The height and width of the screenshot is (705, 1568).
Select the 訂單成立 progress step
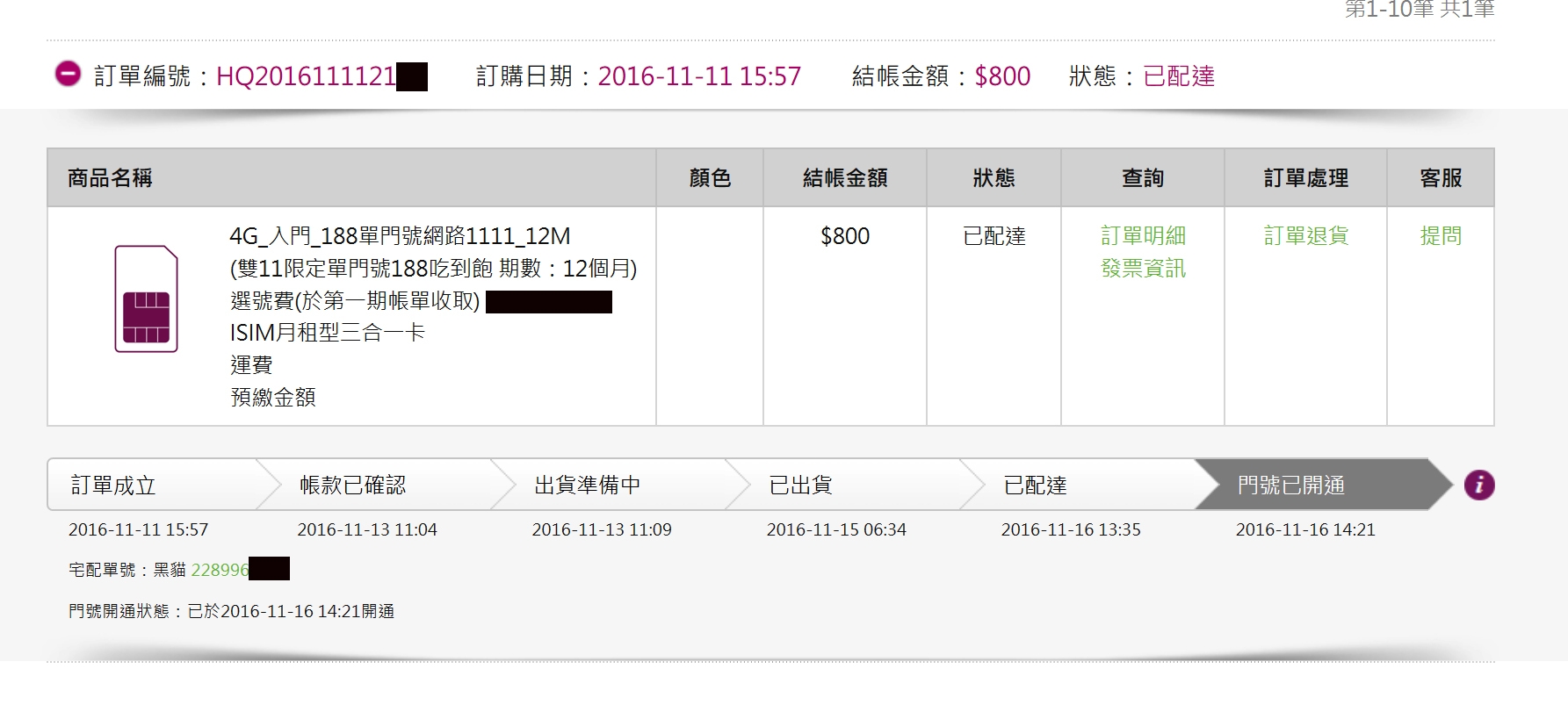(x=113, y=485)
